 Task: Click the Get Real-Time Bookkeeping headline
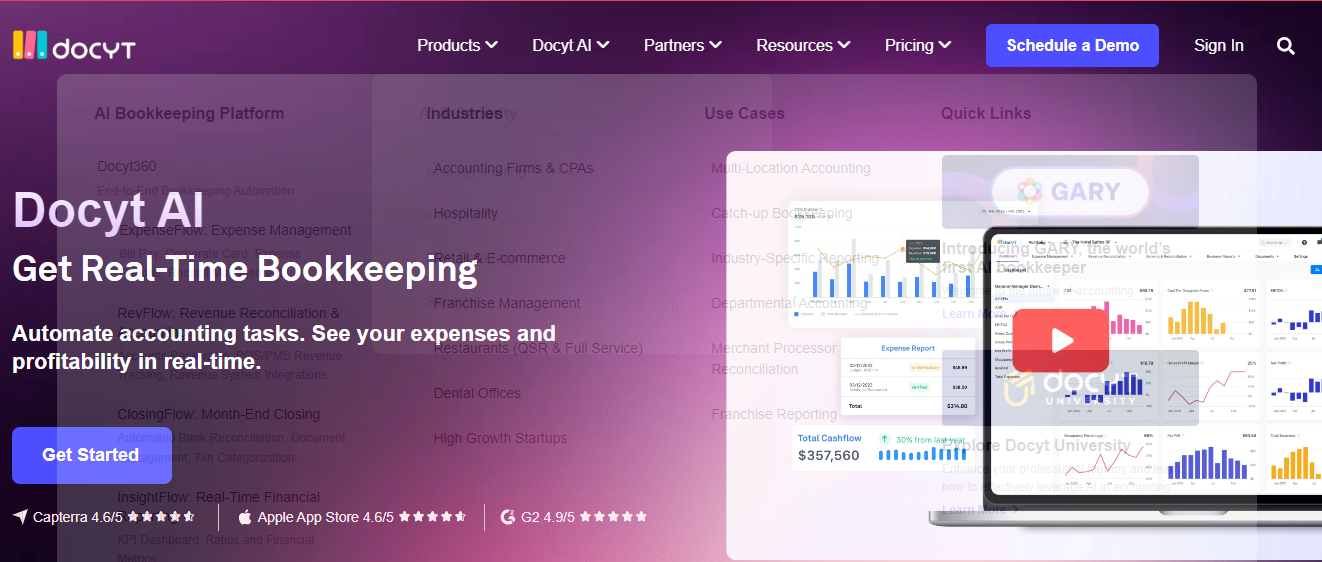(245, 269)
